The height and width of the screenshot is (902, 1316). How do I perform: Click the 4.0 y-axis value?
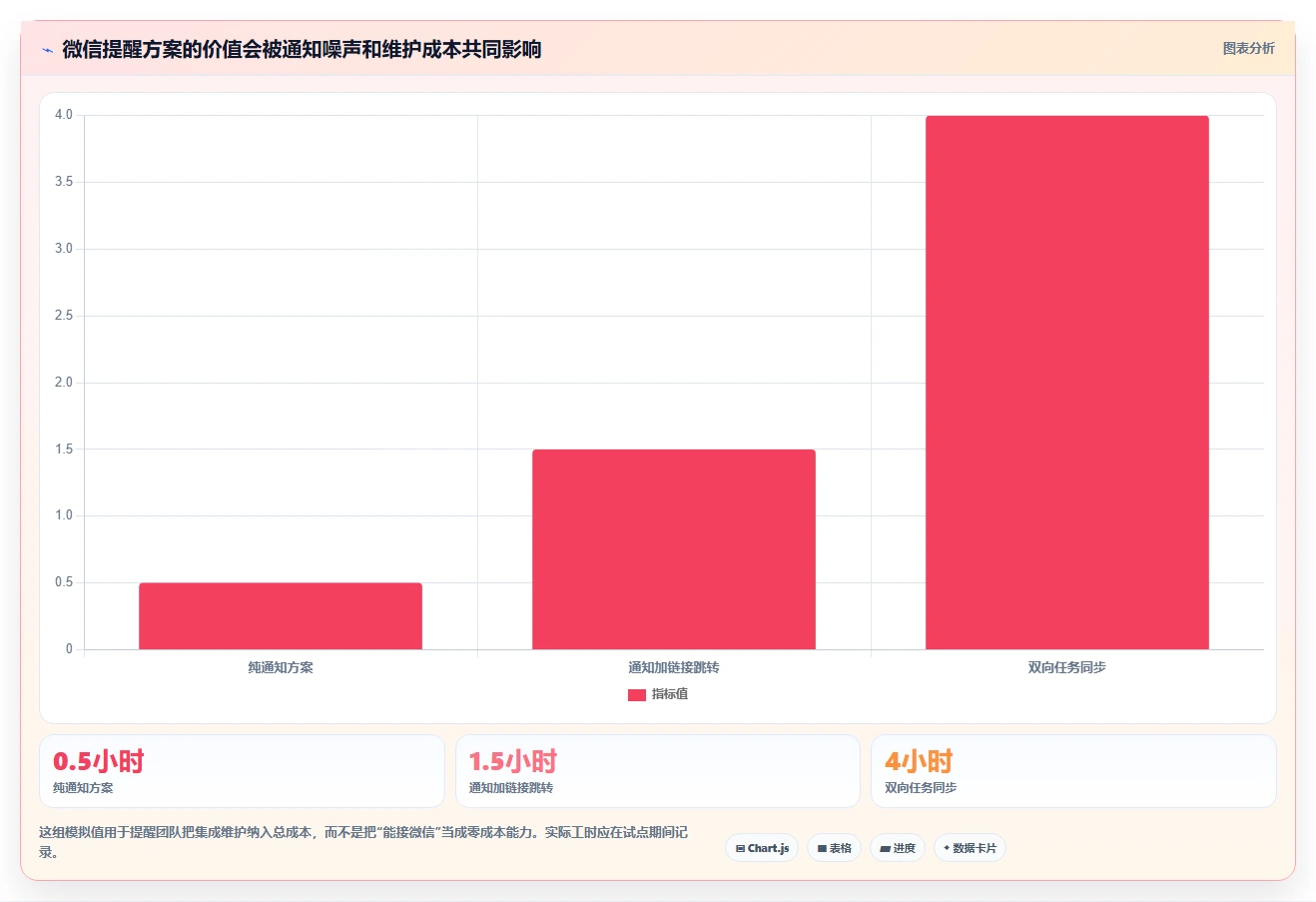click(64, 115)
